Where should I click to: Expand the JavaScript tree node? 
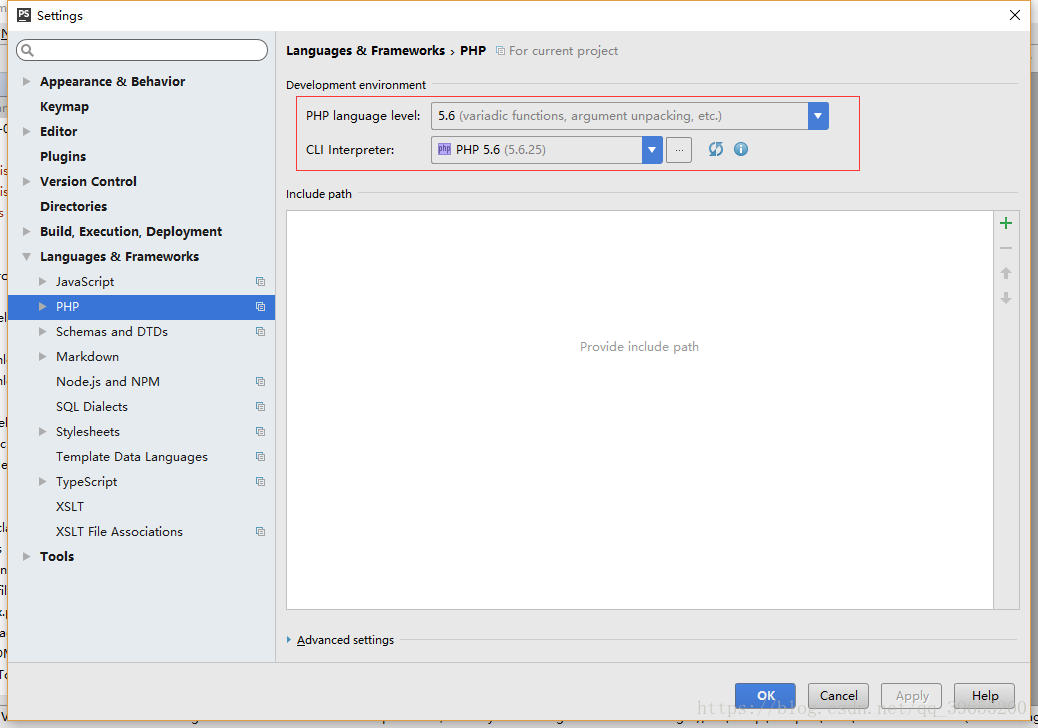[x=42, y=281]
